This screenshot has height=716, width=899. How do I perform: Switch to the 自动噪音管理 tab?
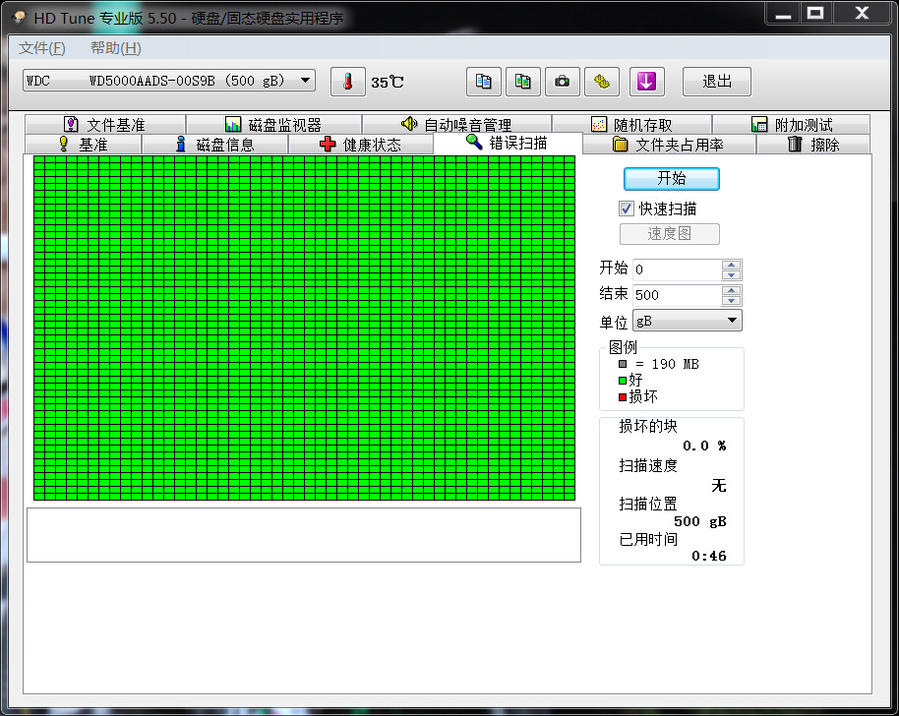click(456, 124)
